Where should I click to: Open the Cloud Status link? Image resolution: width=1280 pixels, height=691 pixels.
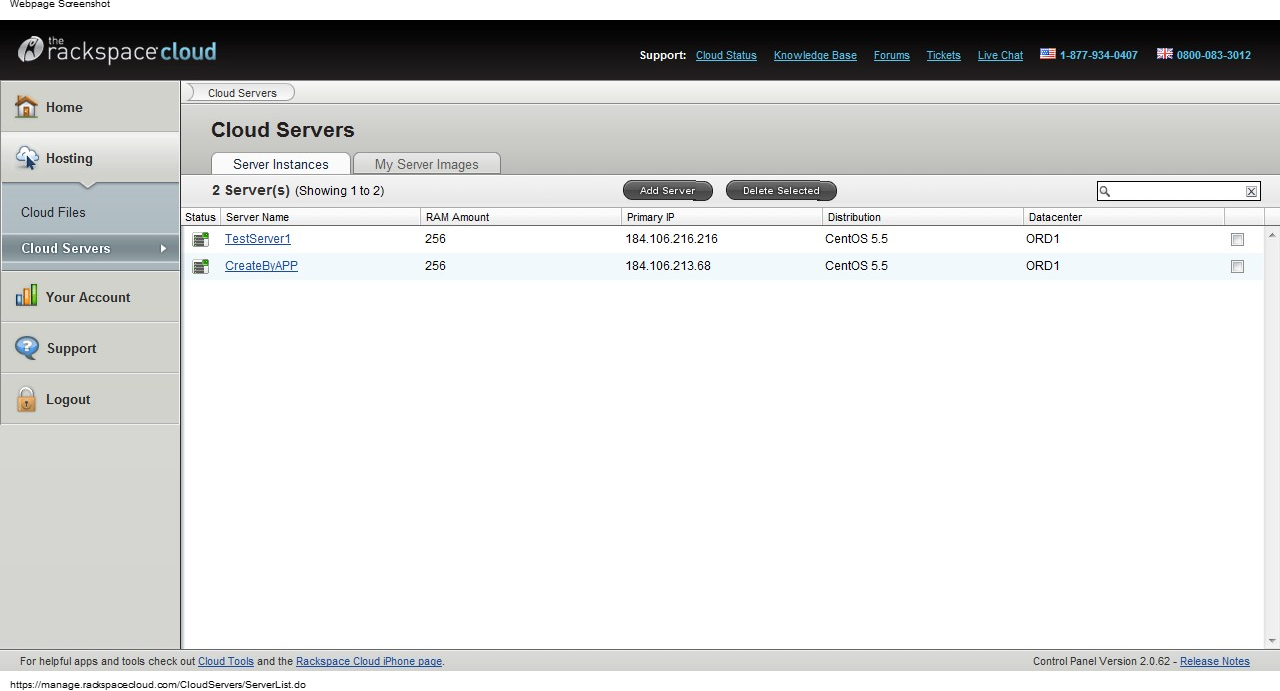pyautogui.click(x=726, y=55)
